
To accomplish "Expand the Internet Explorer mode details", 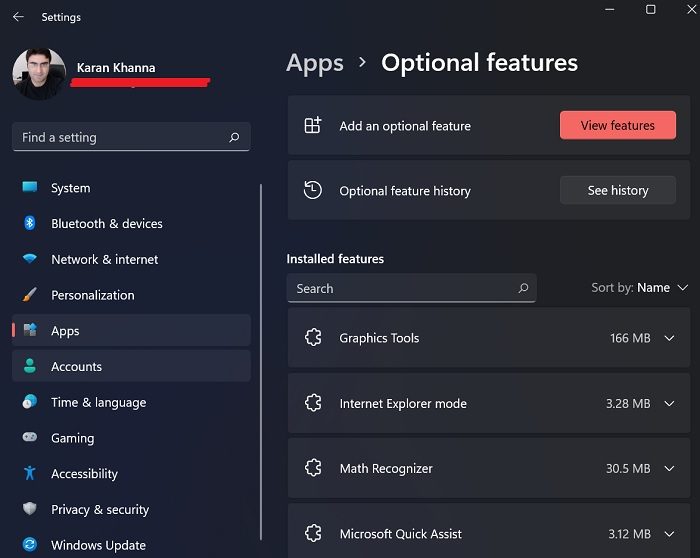I will pyautogui.click(x=670, y=404).
